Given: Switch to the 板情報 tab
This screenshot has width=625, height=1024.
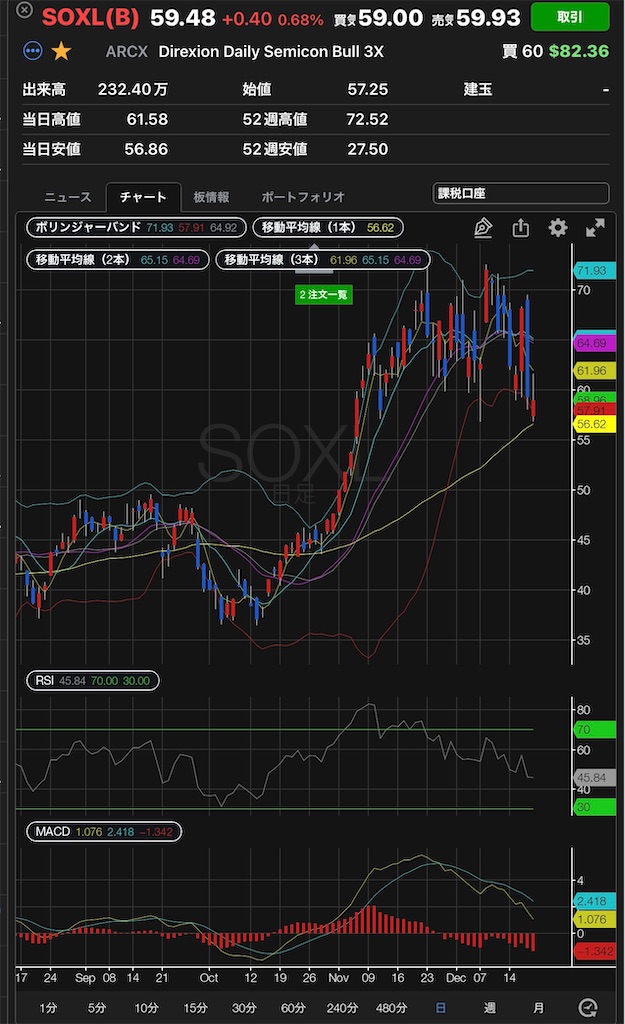Looking at the screenshot, I should (212, 197).
